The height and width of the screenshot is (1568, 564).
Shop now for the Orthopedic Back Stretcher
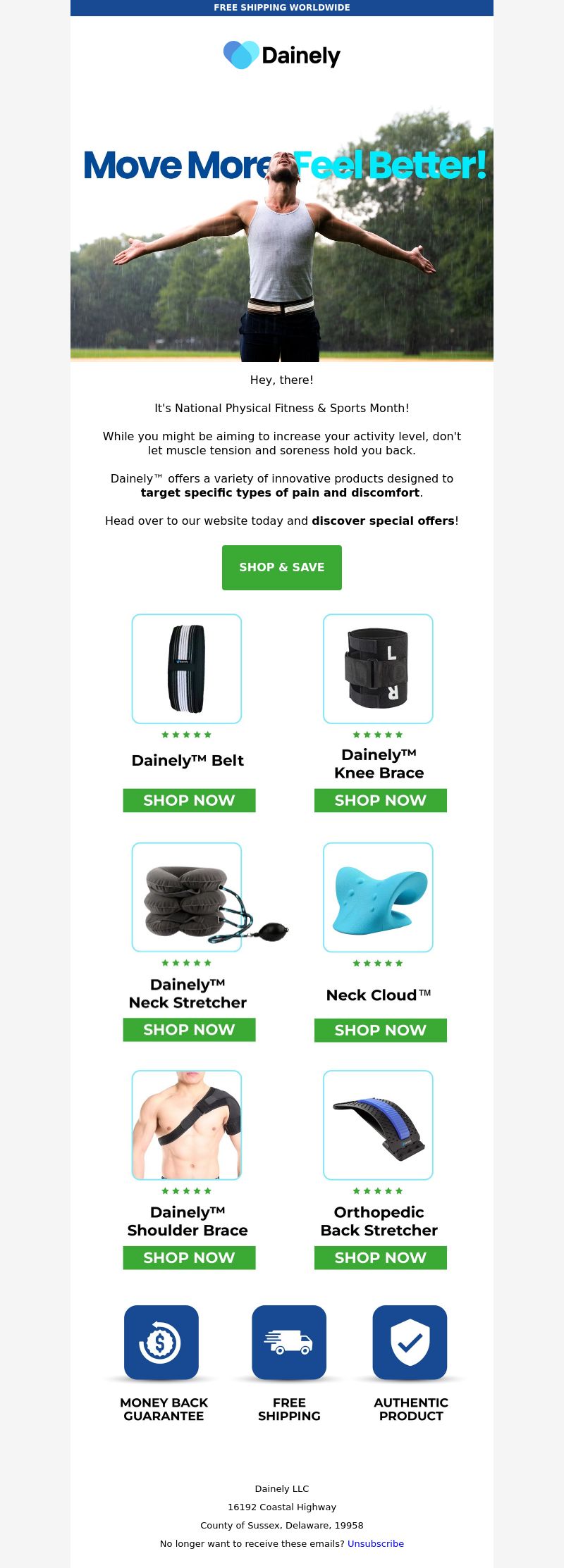coord(381,1257)
